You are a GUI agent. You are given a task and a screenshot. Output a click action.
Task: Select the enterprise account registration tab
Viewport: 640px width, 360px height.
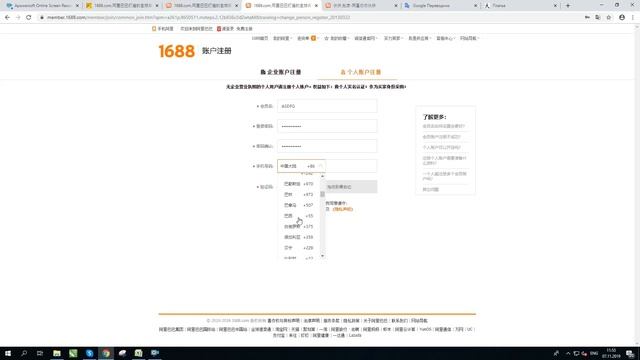tap(281, 72)
